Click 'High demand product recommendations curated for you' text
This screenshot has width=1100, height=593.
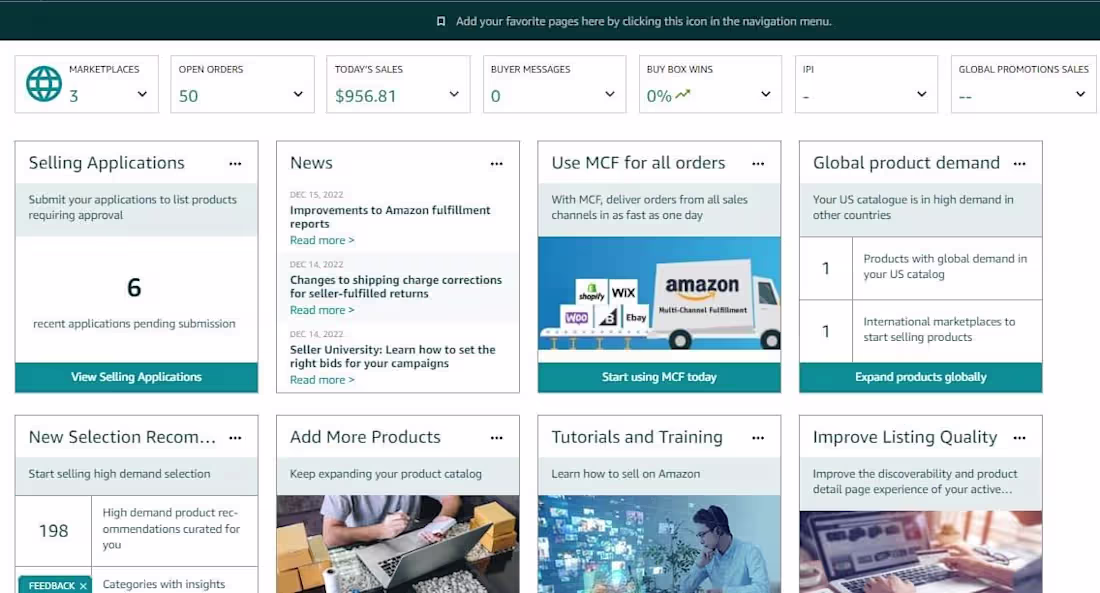171,529
